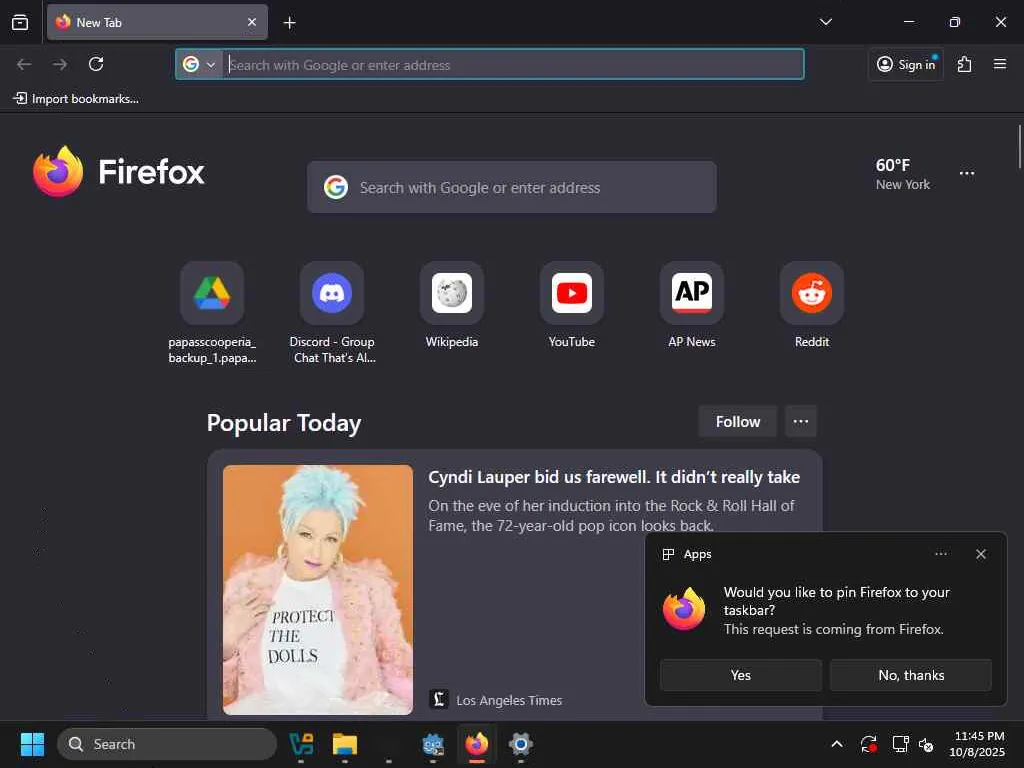This screenshot has width=1024, height=768.
Task: Close the New Tab tab
Action: pos(252,22)
